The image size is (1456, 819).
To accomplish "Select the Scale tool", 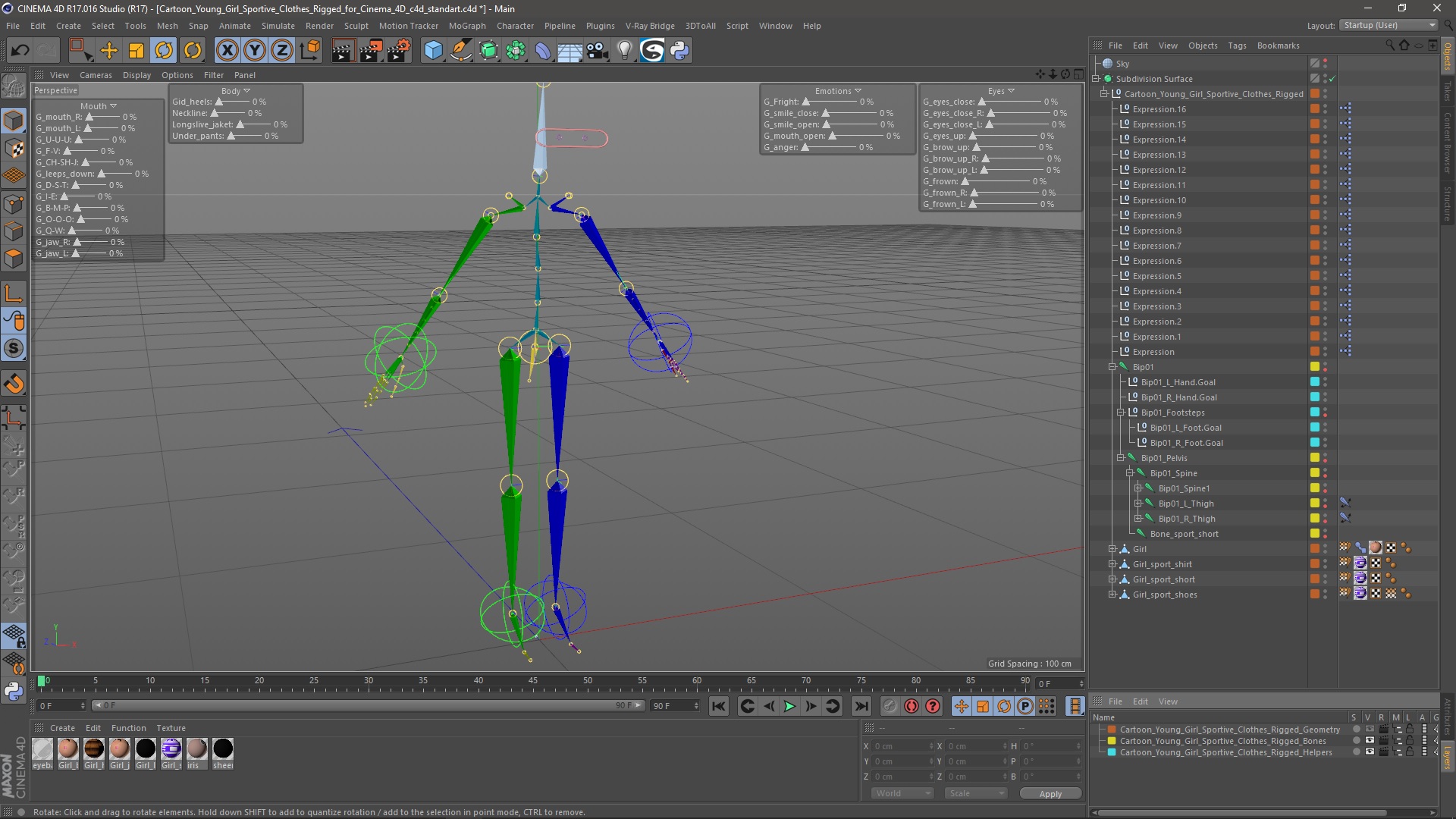I will 136,51.
